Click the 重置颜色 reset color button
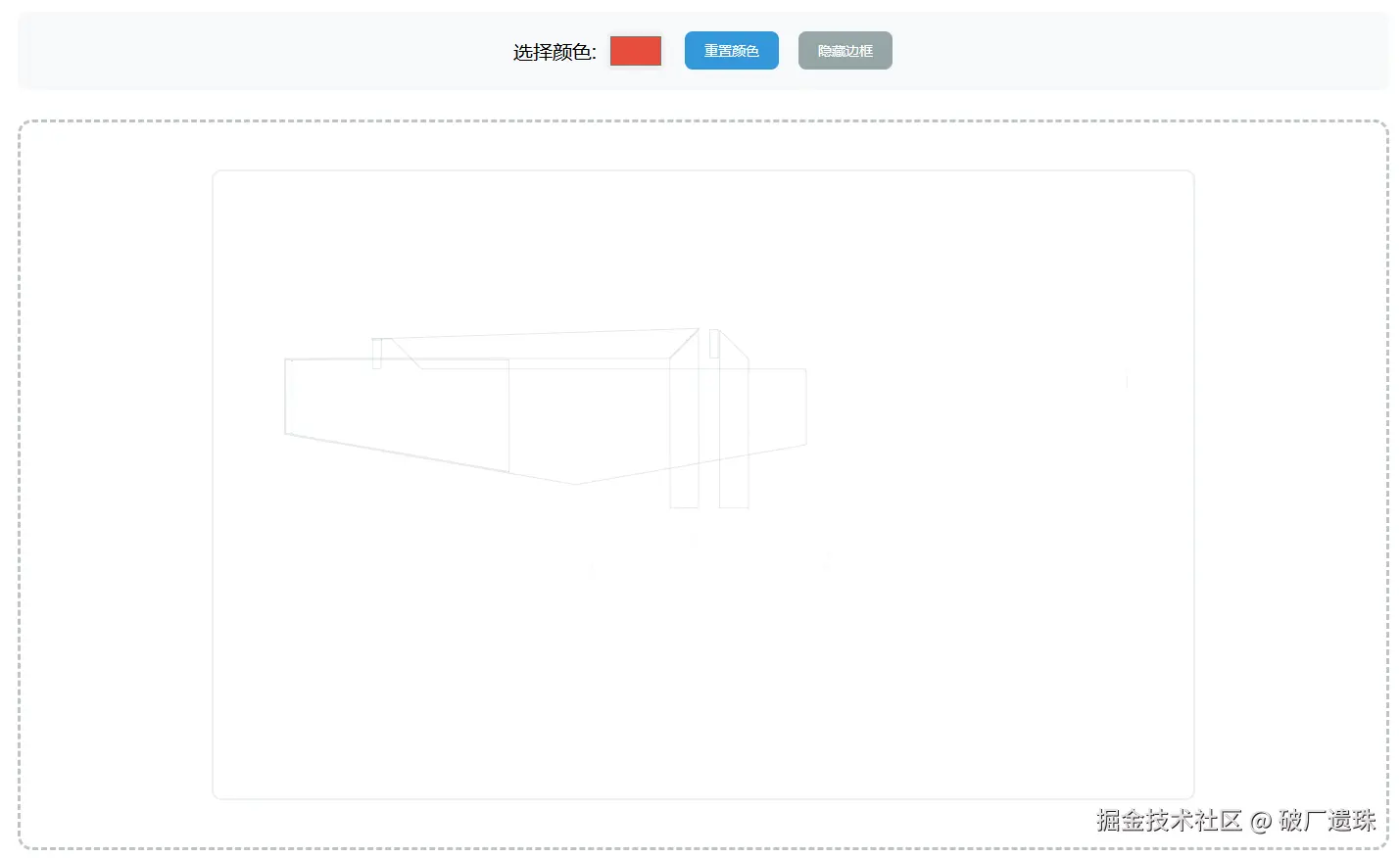This screenshot has width=1400, height=858. click(x=732, y=51)
